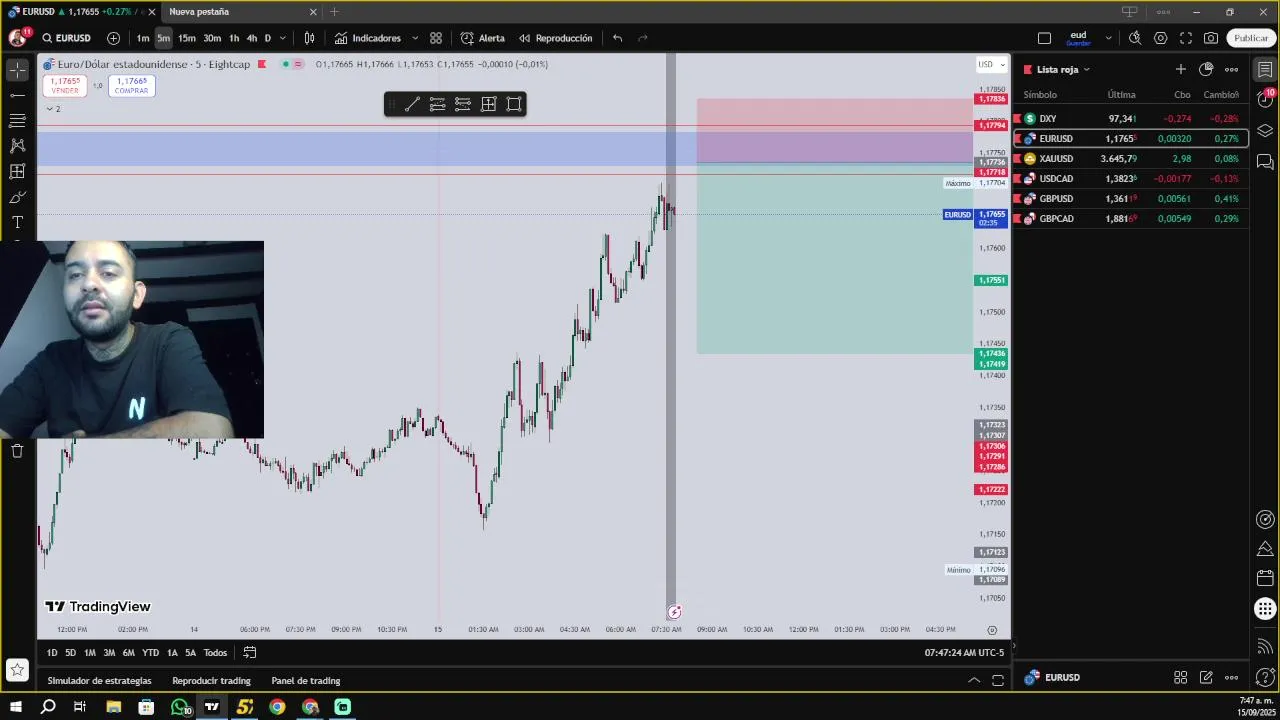
Task: Open the object tree layers panel
Action: point(1265,131)
